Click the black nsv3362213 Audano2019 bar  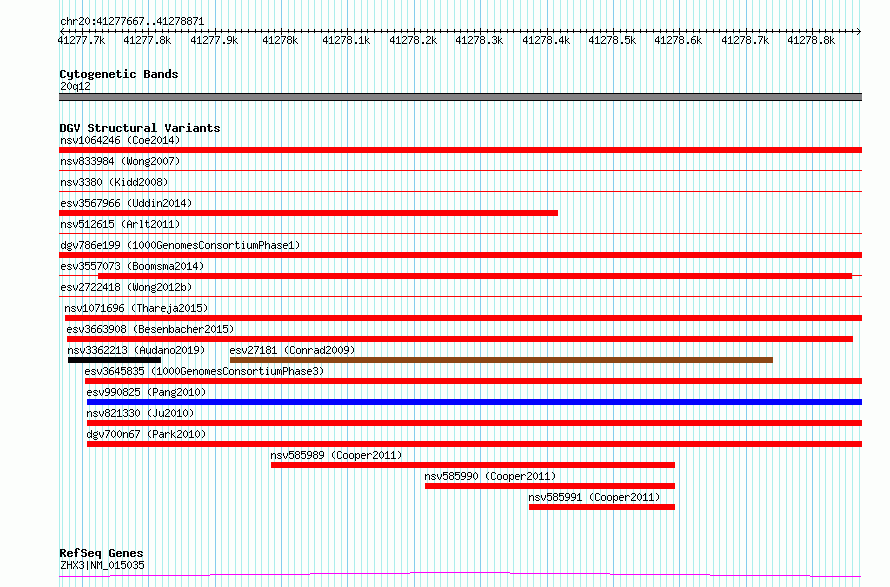[114, 360]
